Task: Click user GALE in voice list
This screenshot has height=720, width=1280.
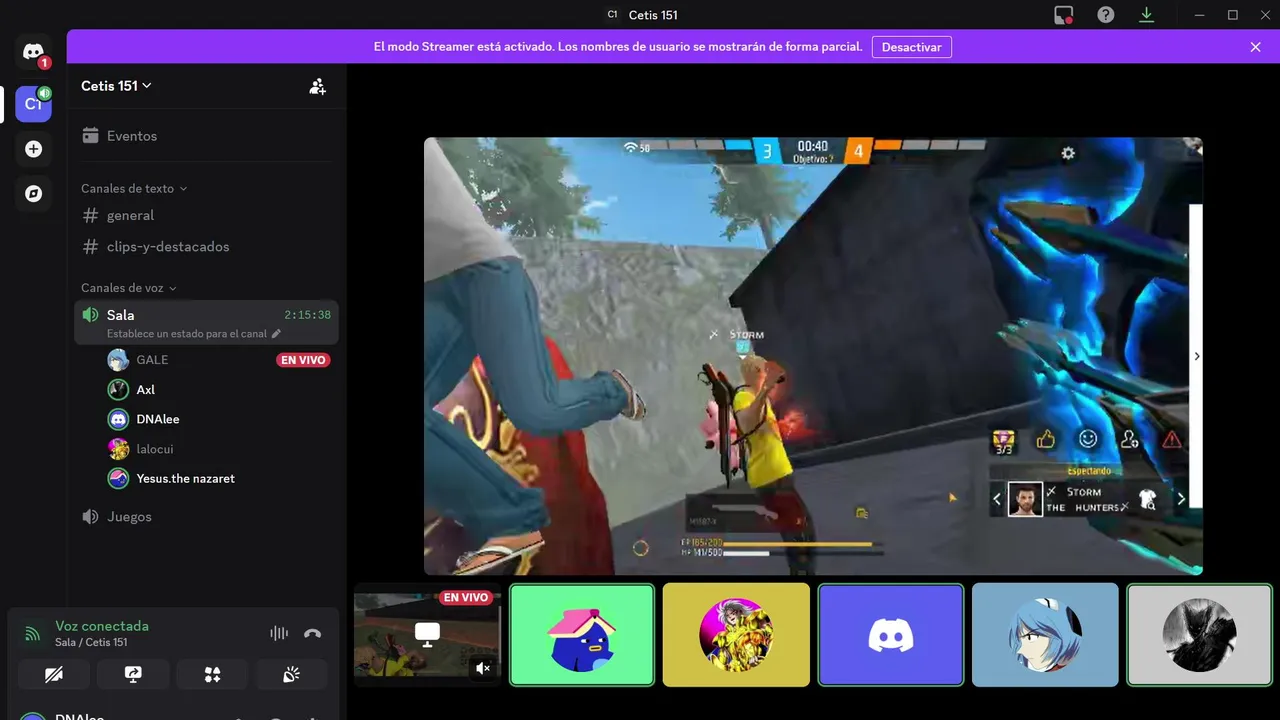Action: 152,360
